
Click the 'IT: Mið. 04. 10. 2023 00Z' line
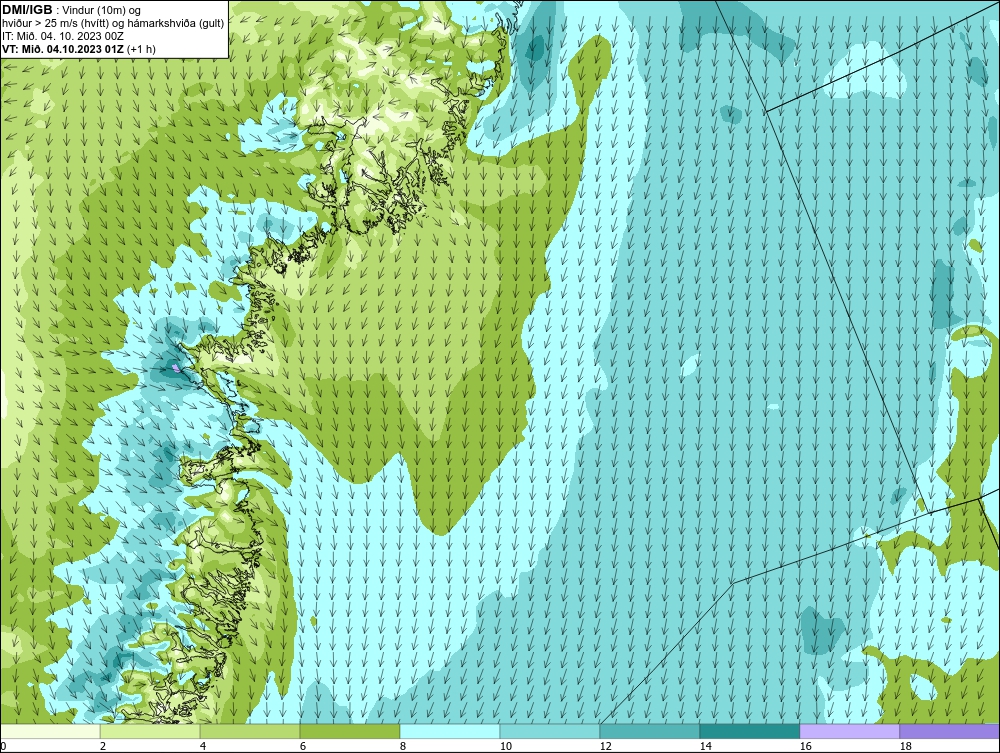point(62,36)
